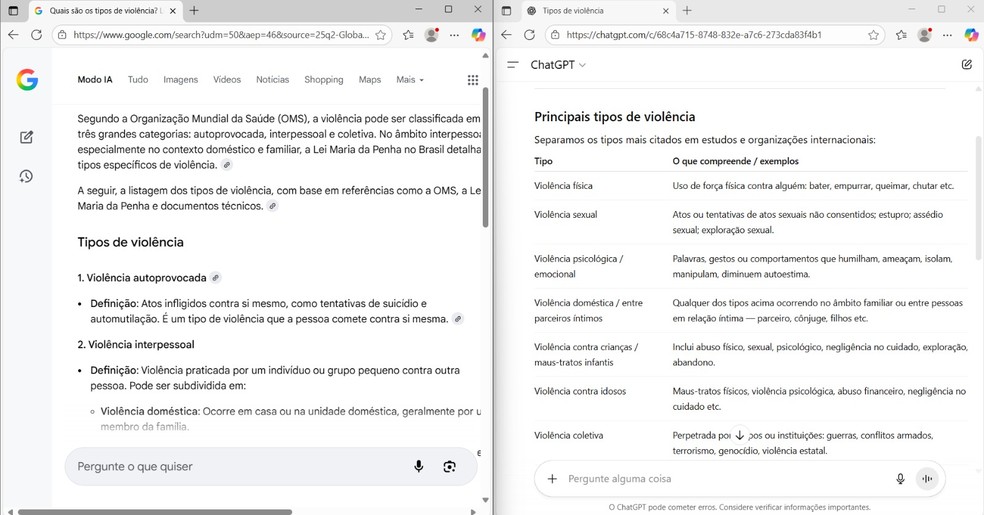Open browser settings menu in ChatGPT window
This screenshot has height=515, width=984.
click(948, 35)
